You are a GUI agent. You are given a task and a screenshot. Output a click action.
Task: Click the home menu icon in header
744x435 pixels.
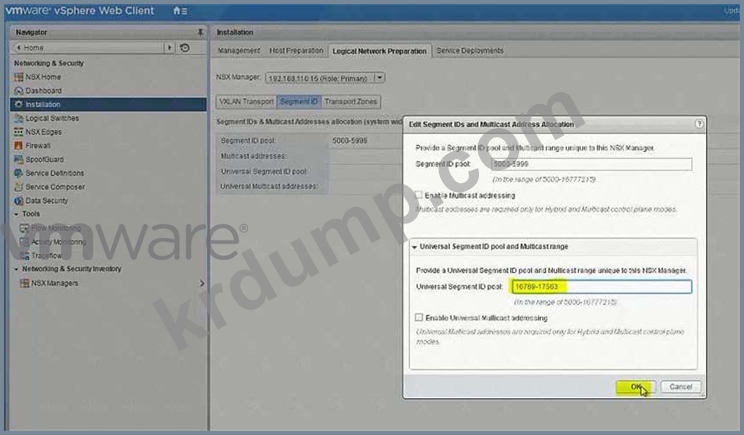point(180,10)
